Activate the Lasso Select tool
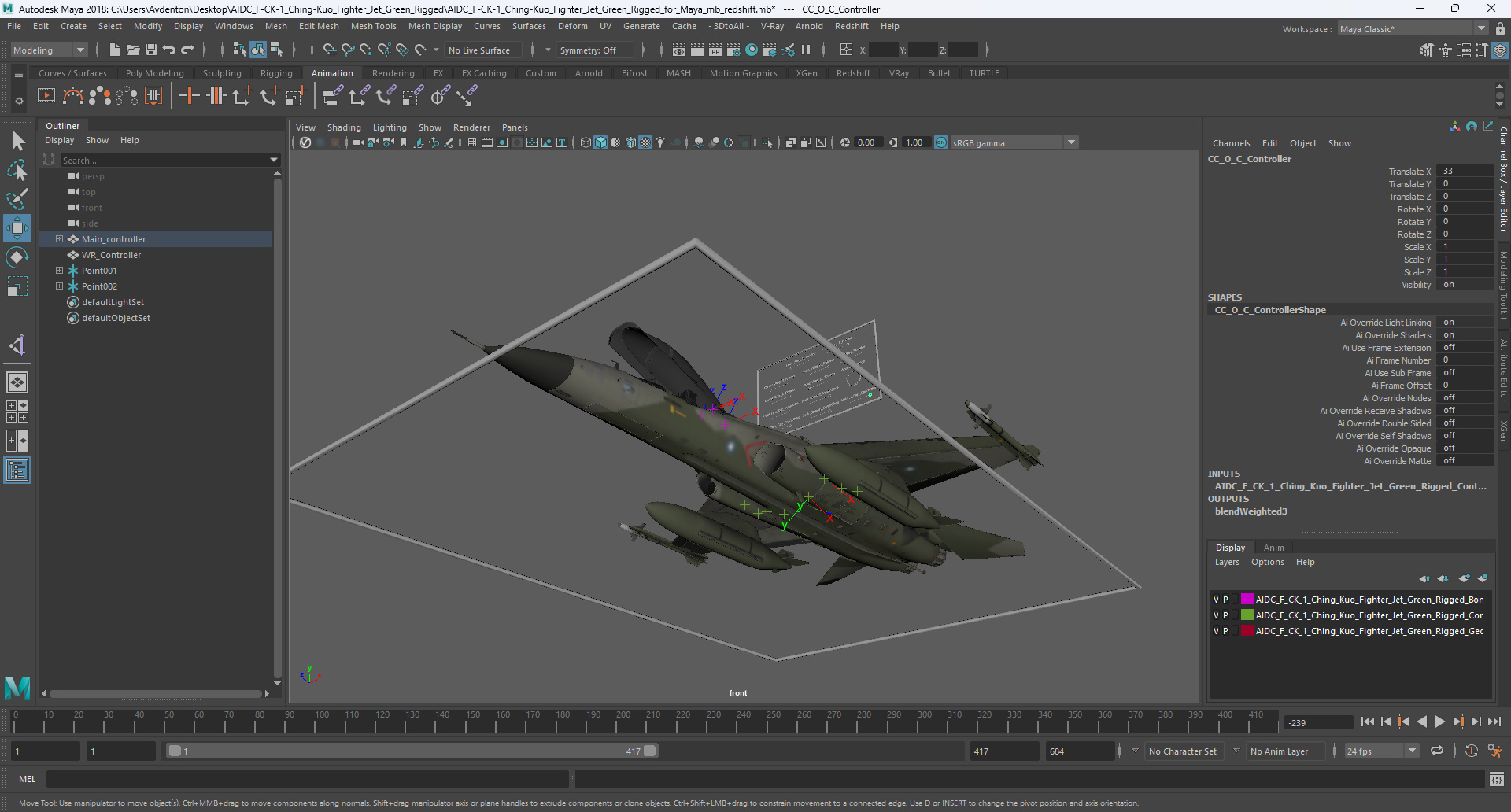This screenshot has width=1511, height=812. 17,170
